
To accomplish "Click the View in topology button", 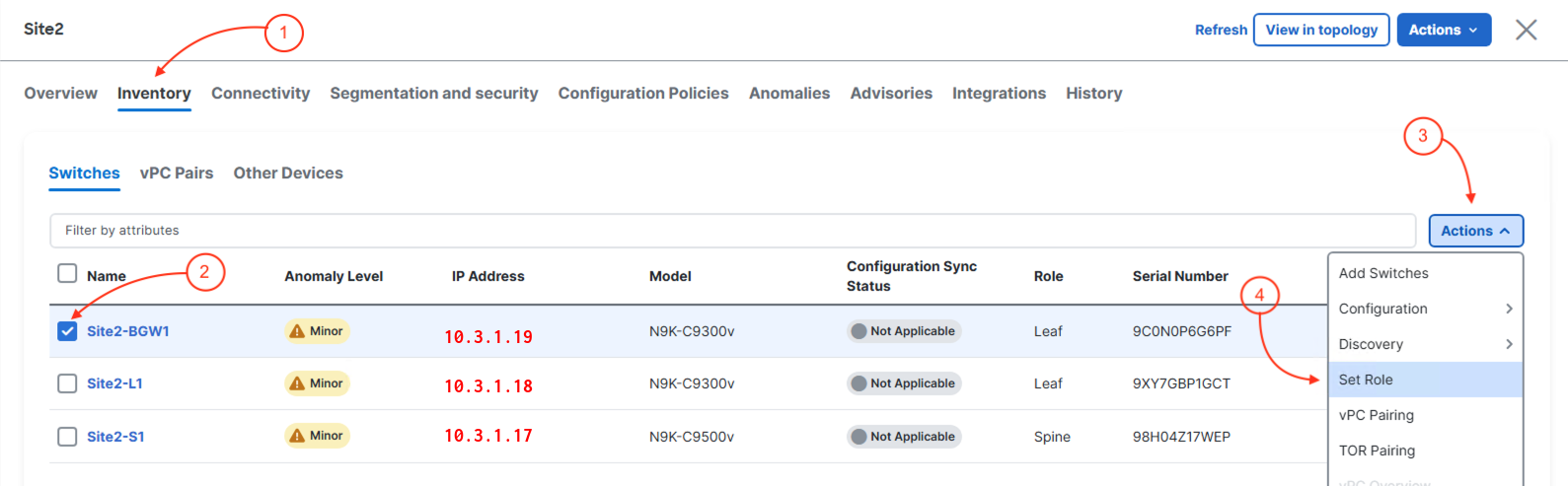I will click(1320, 30).
